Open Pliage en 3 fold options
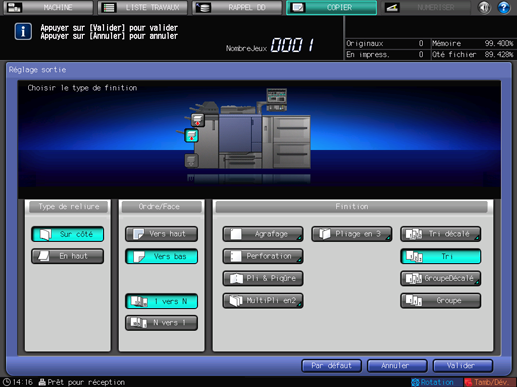 point(352,234)
